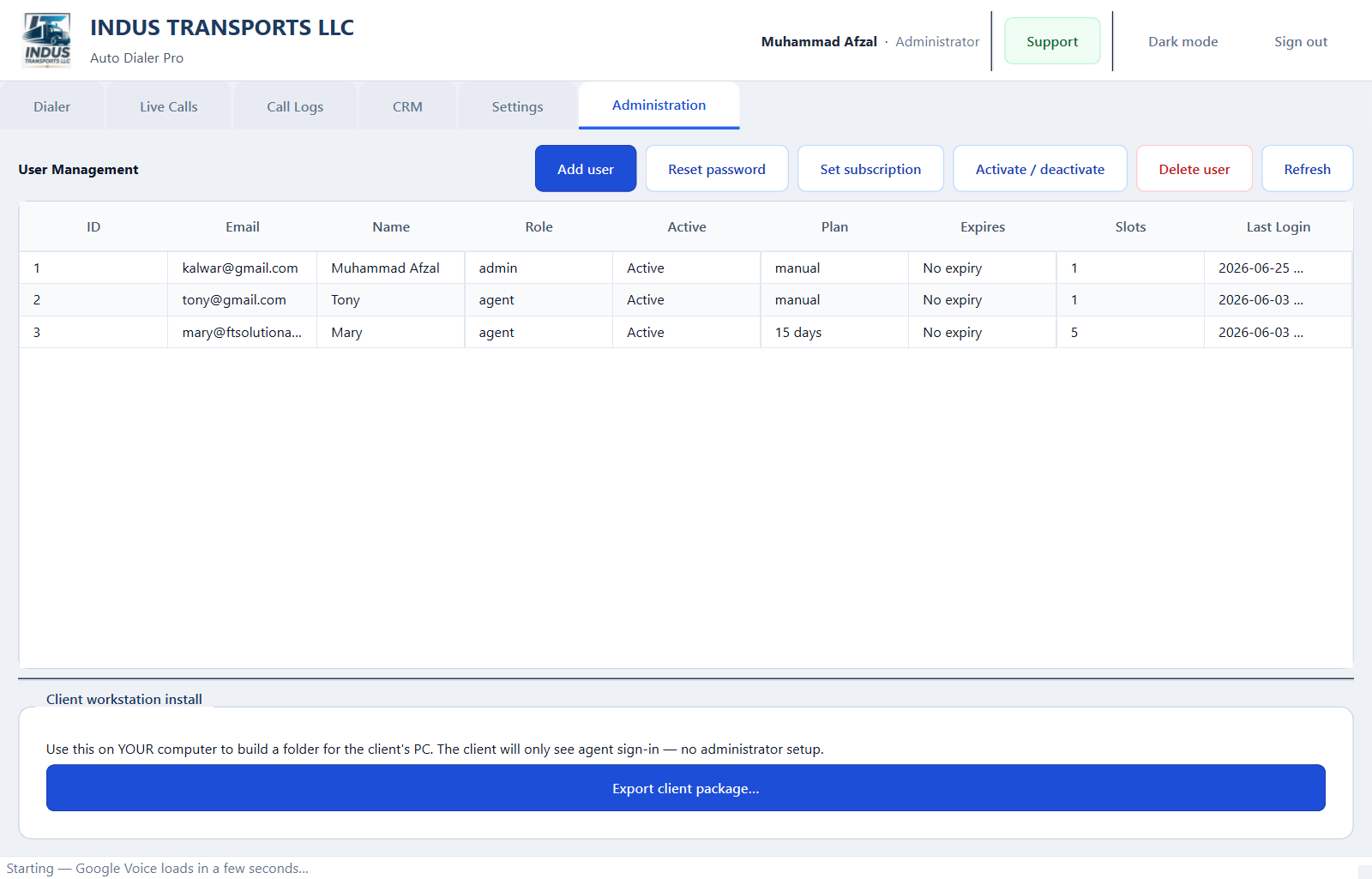This screenshot has height=879, width=1372.
Task: Click the Indus Transports truck logo
Action: click(x=47, y=40)
